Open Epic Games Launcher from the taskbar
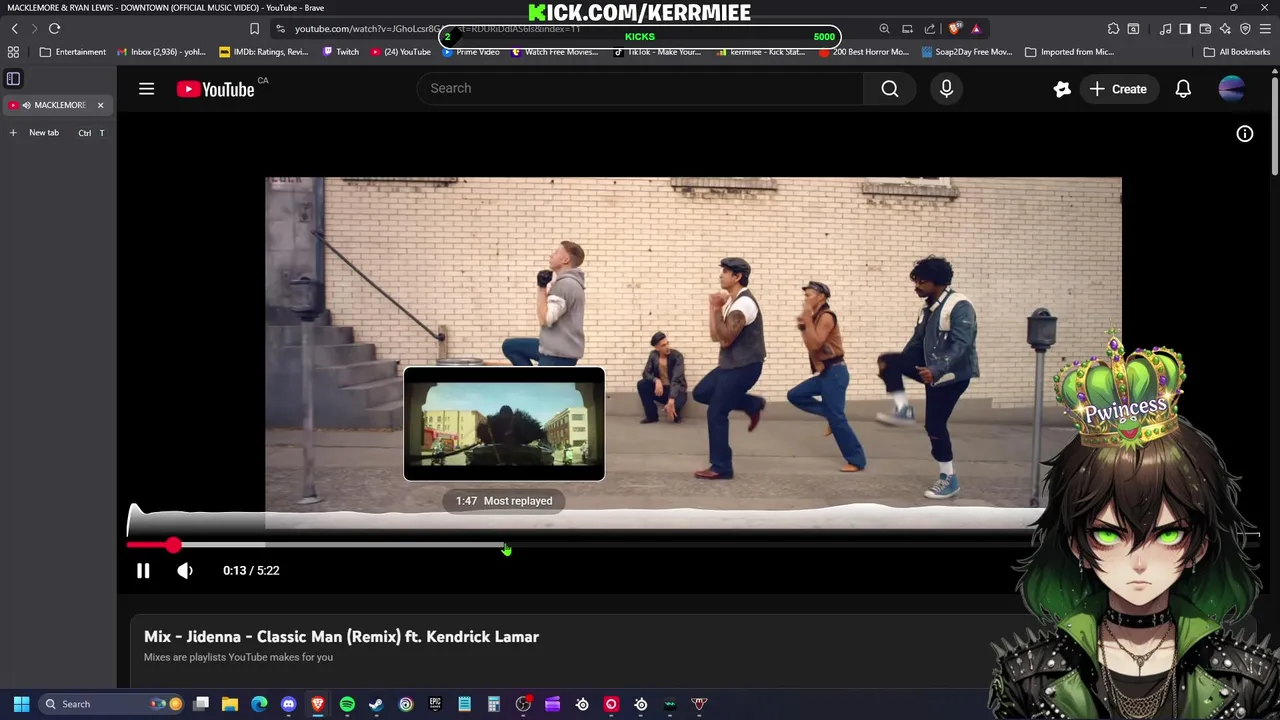 (x=435, y=704)
